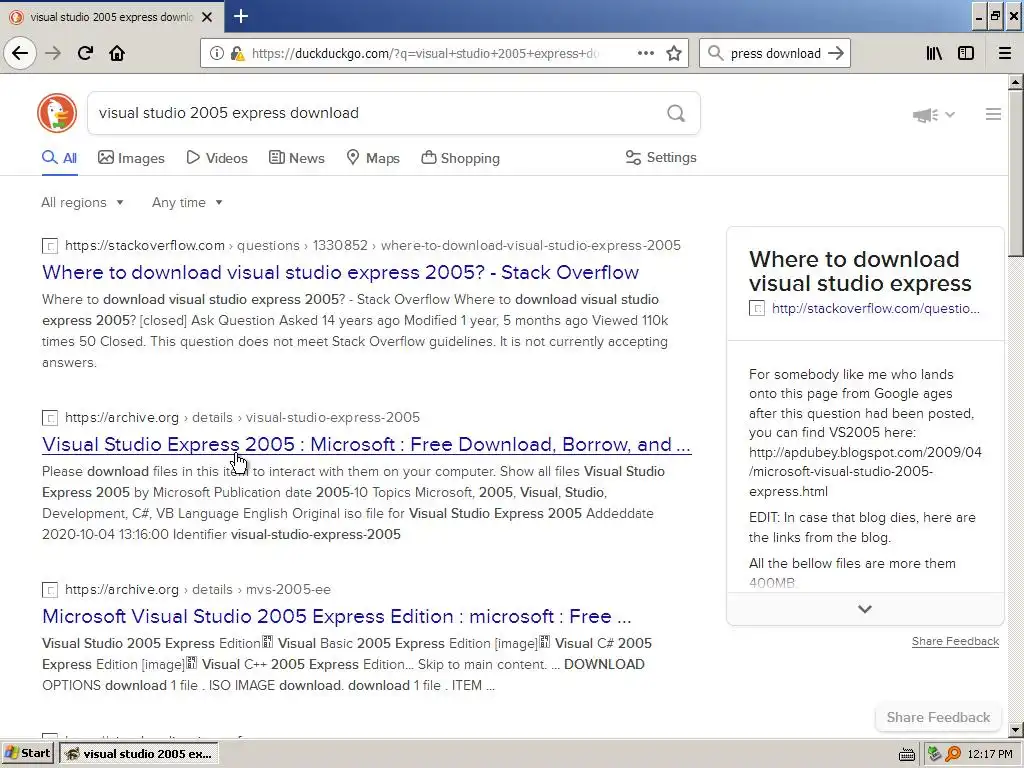Open the stackoverflow.com/questio... answer link
Viewport: 1024px width, 768px height.
click(x=875, y=308)
